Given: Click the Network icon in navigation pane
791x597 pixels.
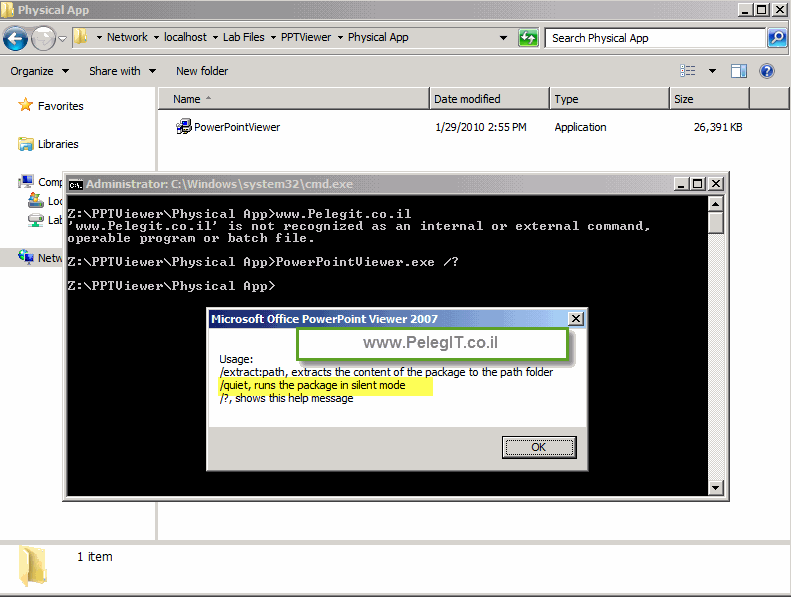Looking at the screenshot, I should (x=26, y=257).
